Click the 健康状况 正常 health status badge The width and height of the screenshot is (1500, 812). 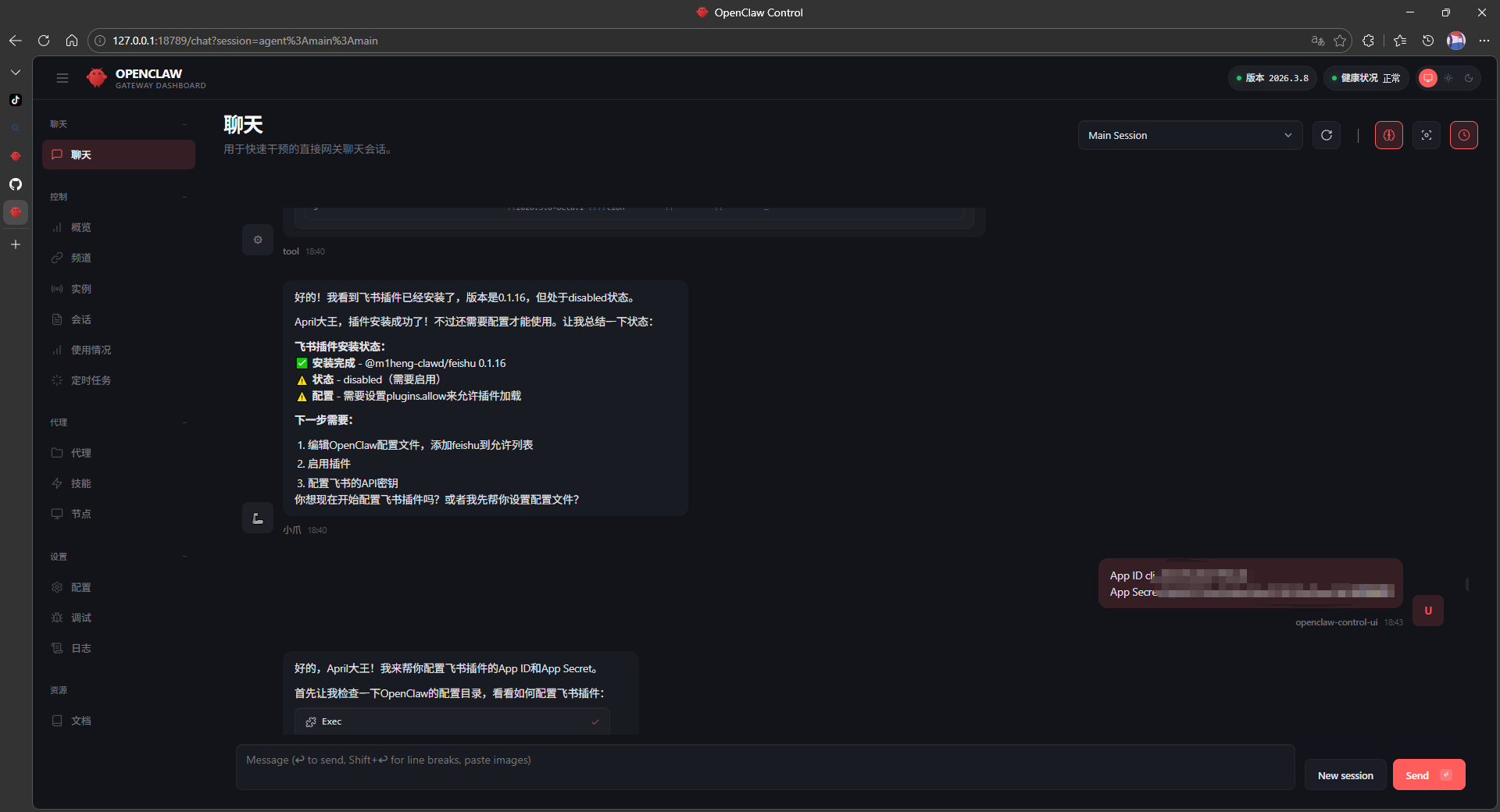(x=1366, y=78)
